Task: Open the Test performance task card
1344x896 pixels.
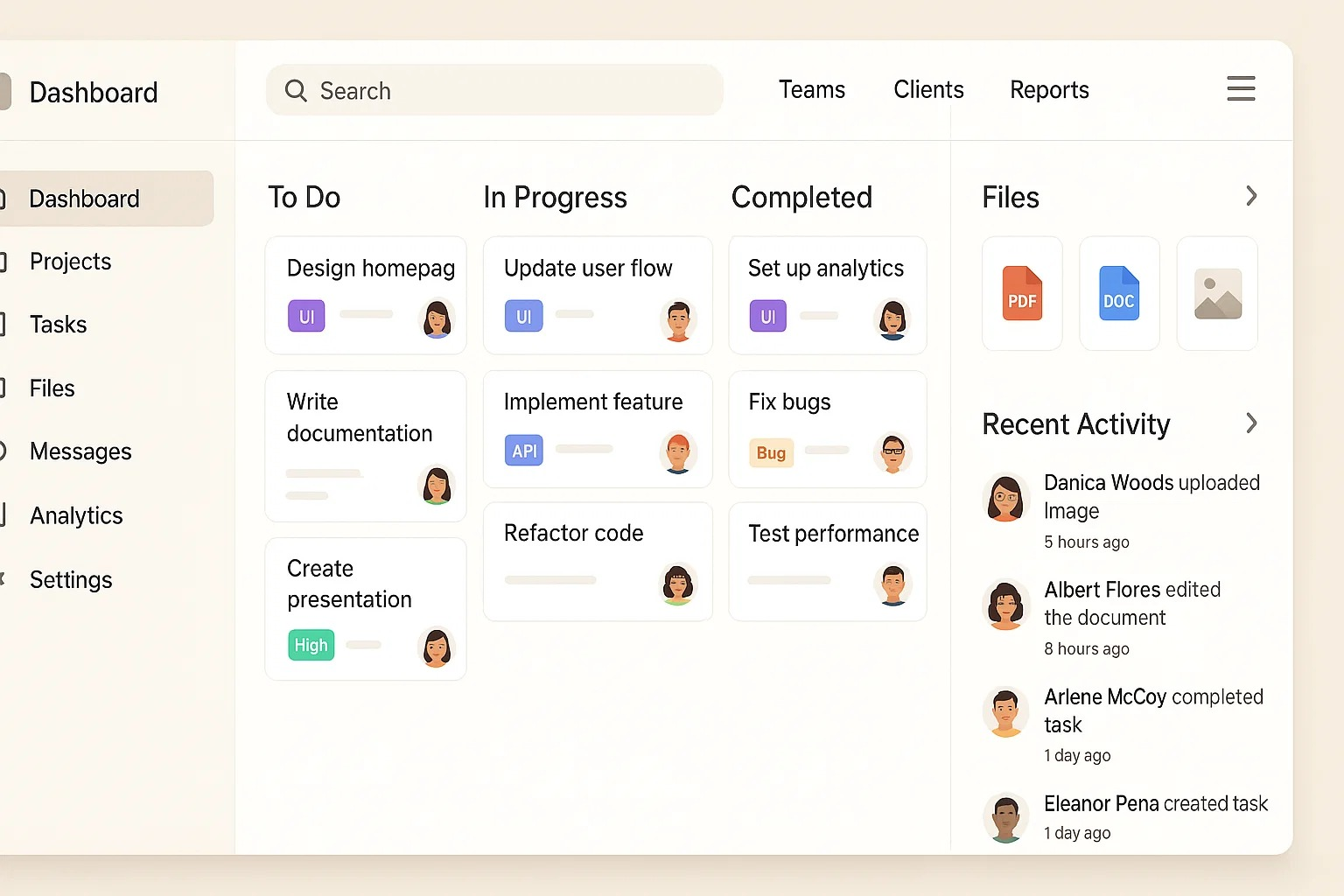Action: (x=827, y=560)
